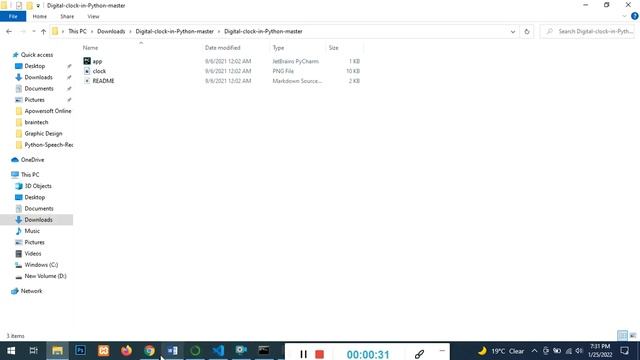Select highlighted Downloads under This PC
This screenshot has width=640, height=360.
tap(38, 220)
